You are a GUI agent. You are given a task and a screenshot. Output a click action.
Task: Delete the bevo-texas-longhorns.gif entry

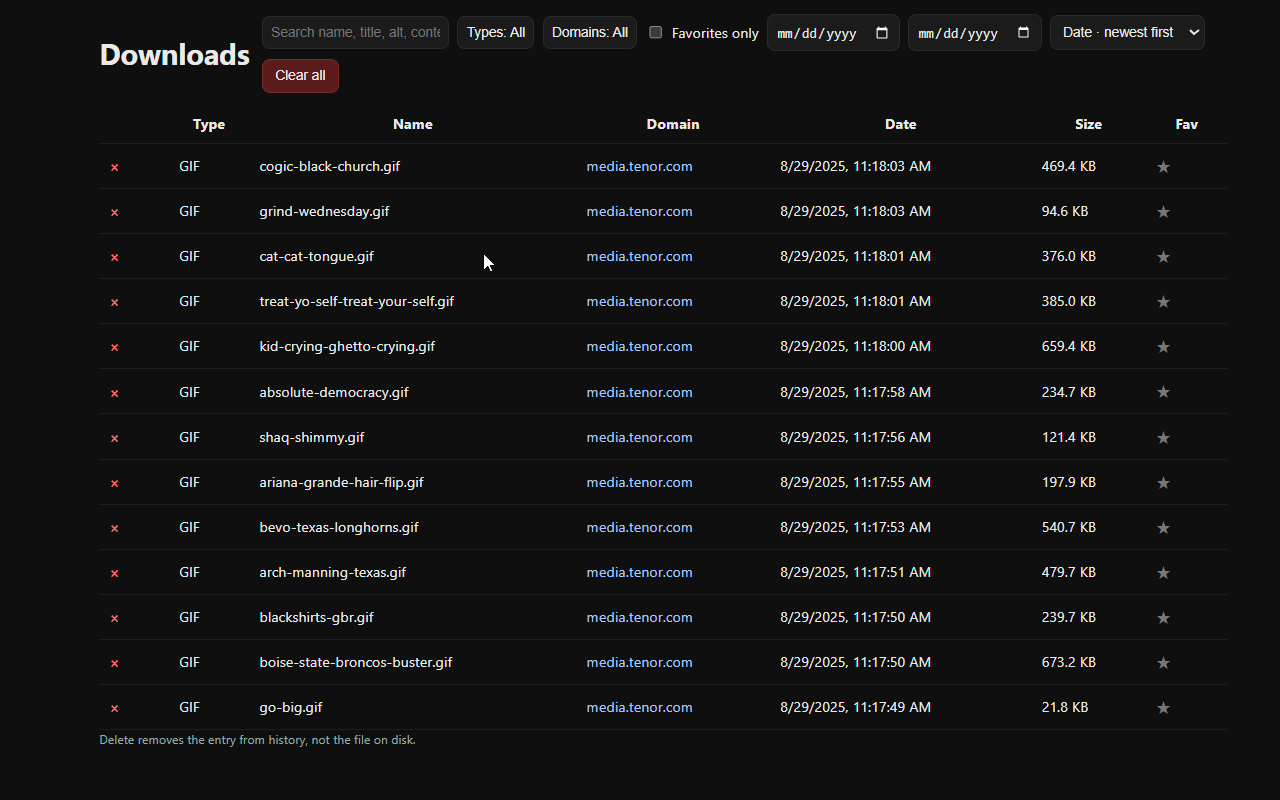[114, 528]
